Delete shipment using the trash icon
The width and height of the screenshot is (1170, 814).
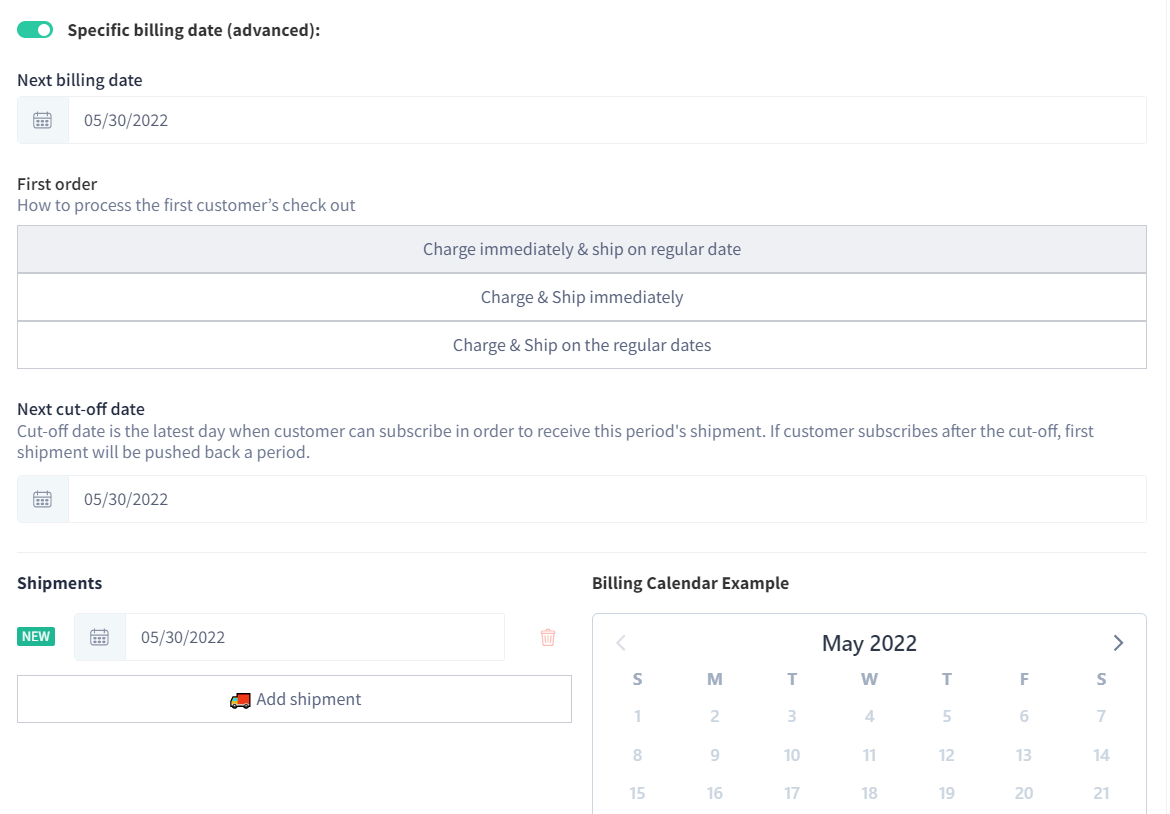(x=548, y=637)
